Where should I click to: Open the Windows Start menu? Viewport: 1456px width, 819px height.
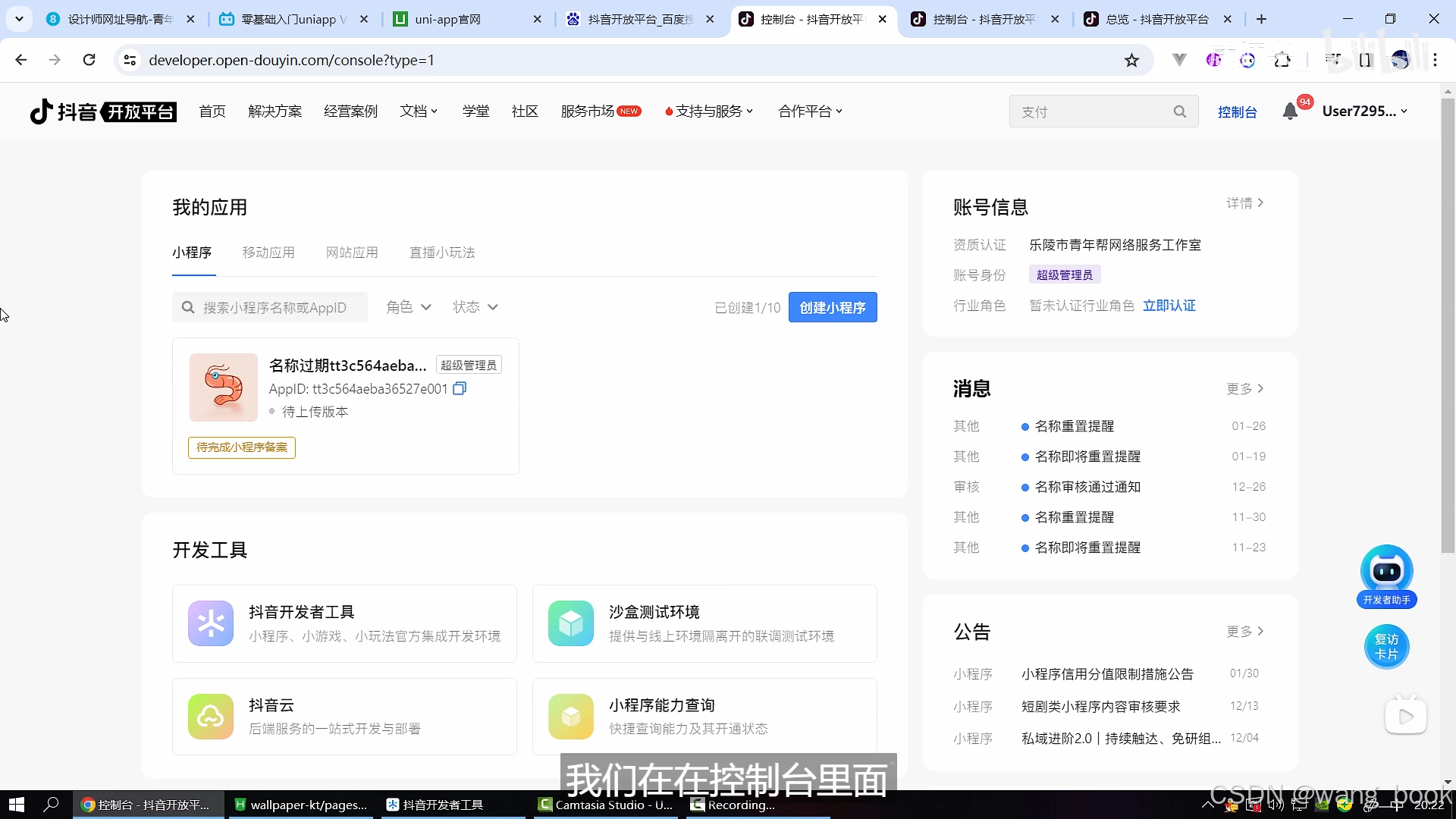tap(17, 805)
